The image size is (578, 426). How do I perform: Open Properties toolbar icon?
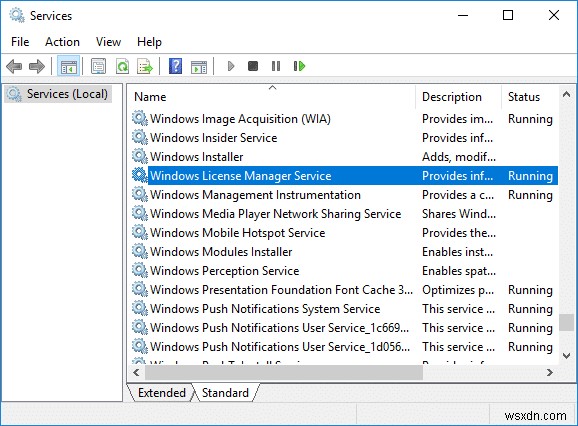[98, 67]
